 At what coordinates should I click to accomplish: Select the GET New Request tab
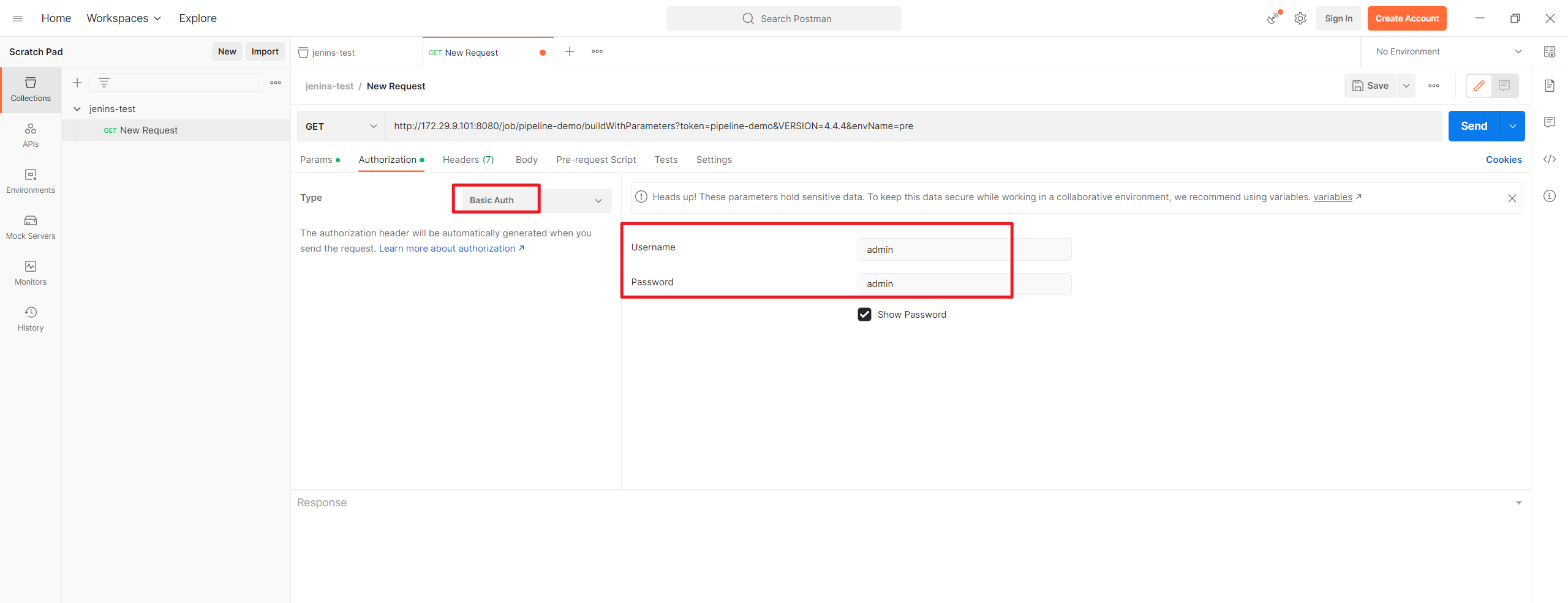click(488, 53)
